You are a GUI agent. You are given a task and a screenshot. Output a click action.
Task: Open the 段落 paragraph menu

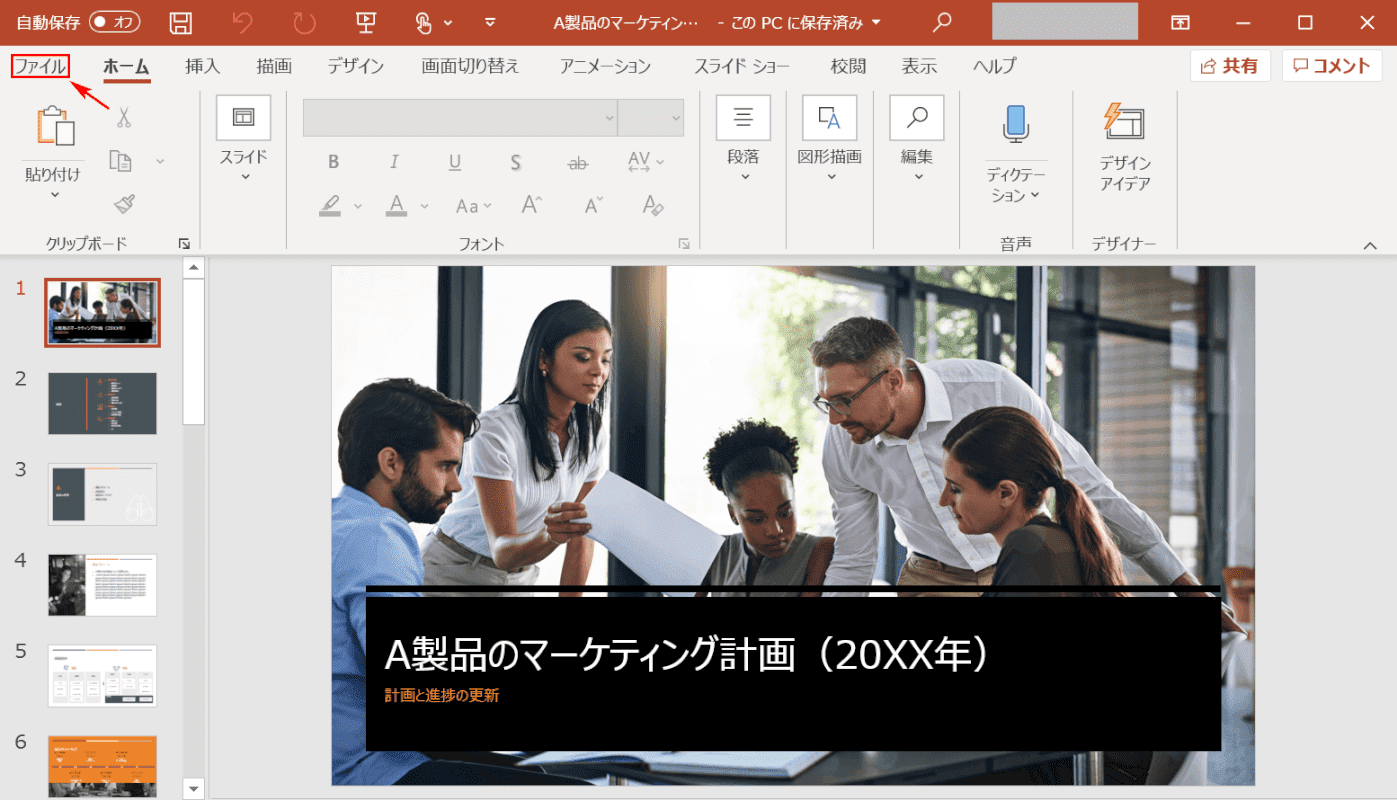pyautogui.click(x=743, y=139)
